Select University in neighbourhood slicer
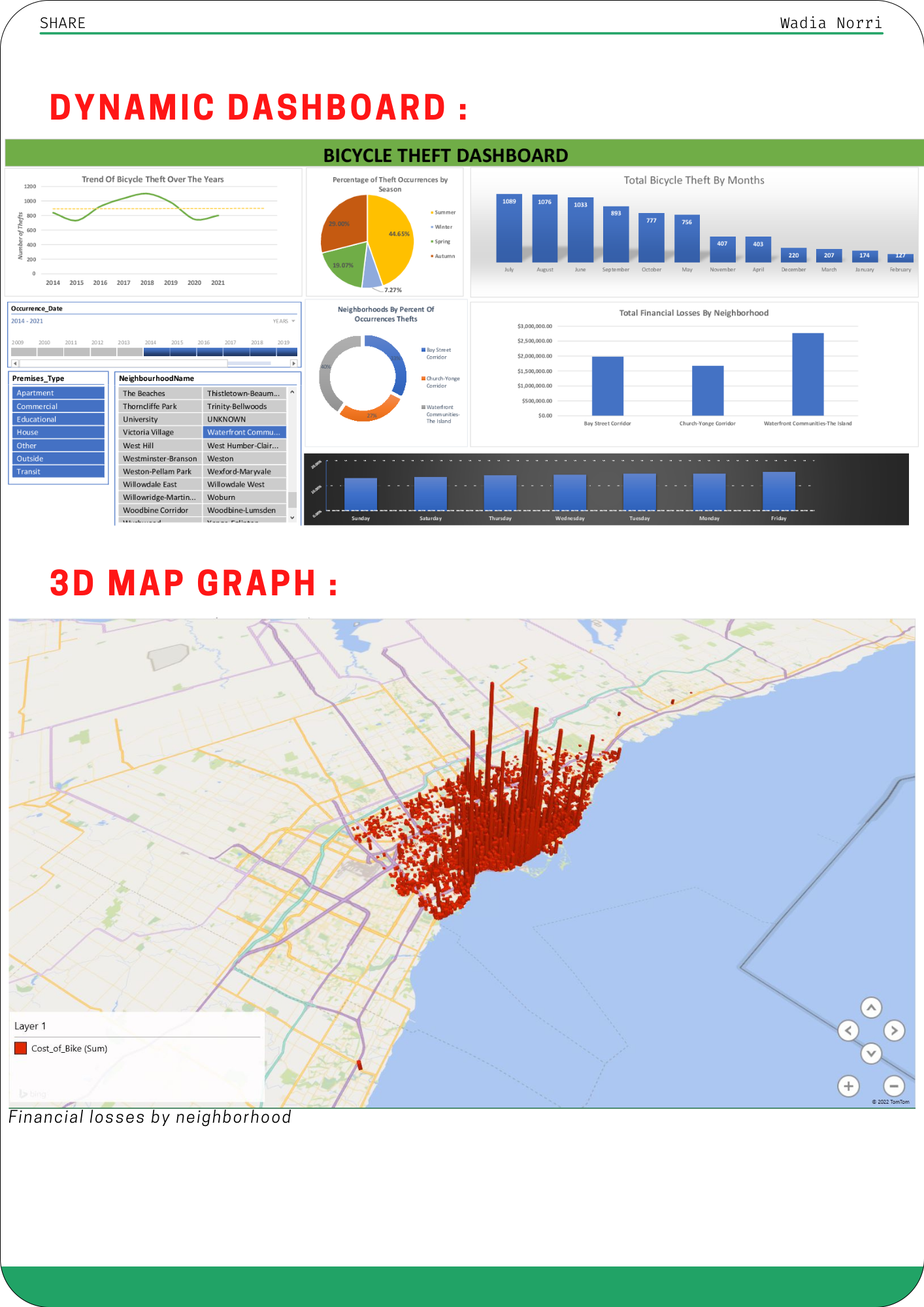 160,420
